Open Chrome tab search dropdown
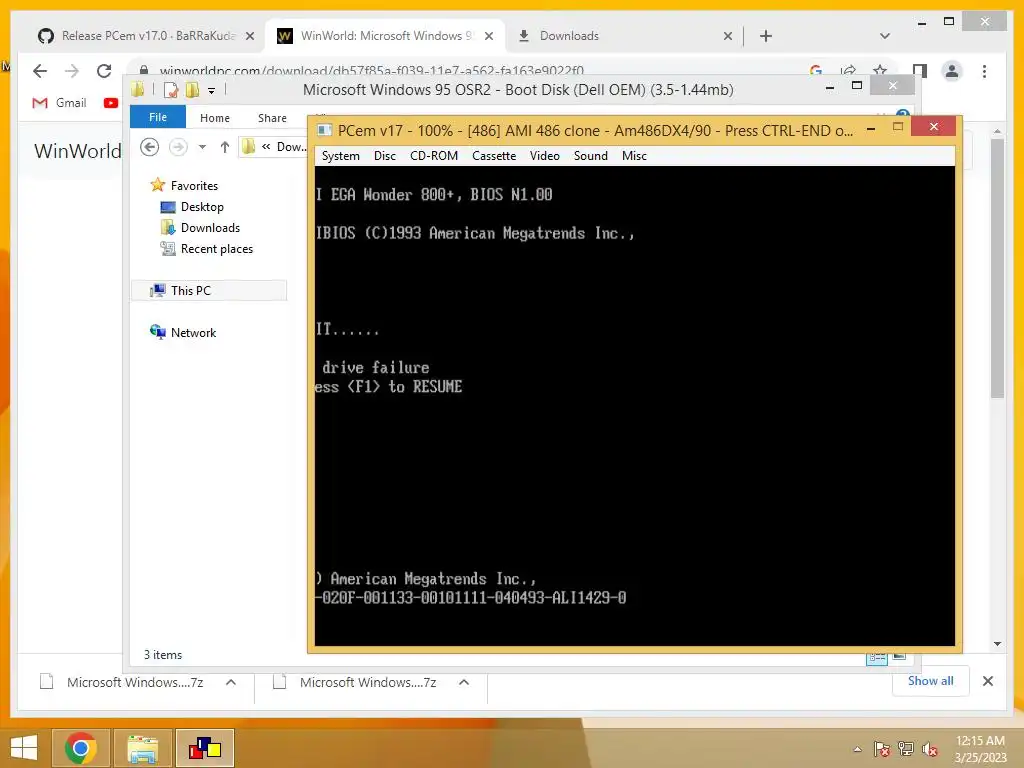1024x768 pixels. [x=884, y=36]
